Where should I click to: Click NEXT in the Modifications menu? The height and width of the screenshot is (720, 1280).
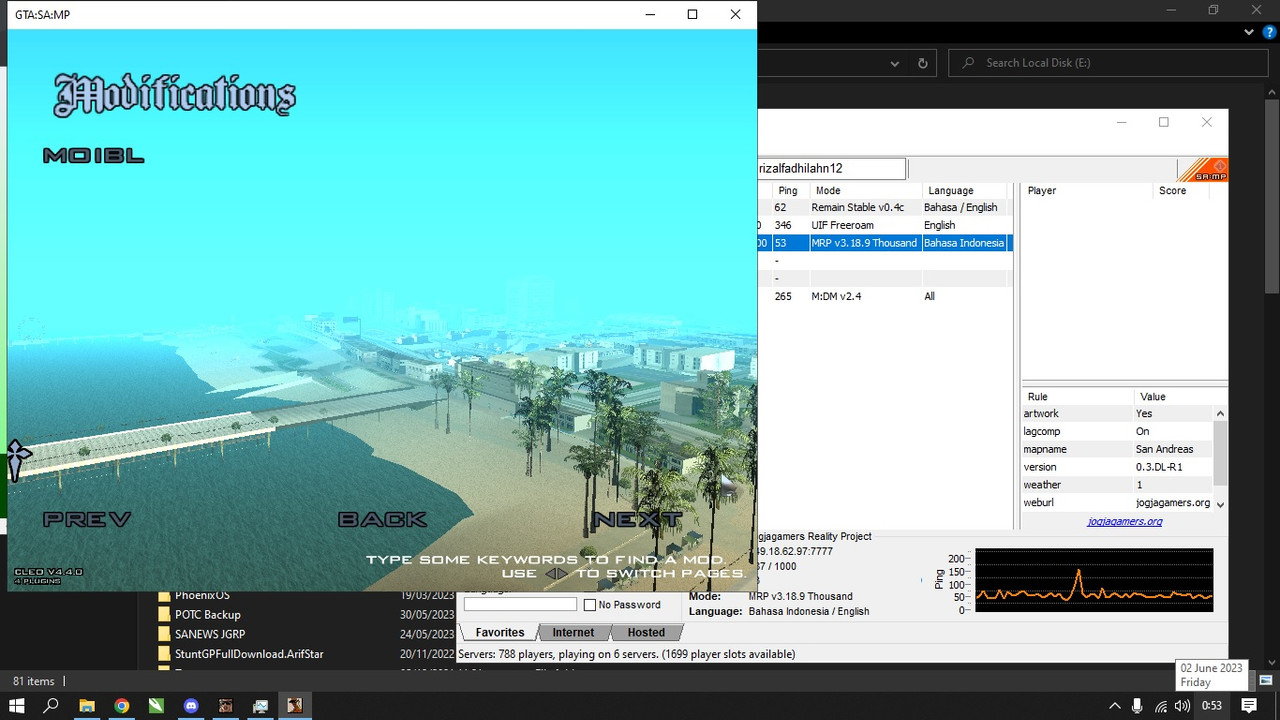(638, 519)
